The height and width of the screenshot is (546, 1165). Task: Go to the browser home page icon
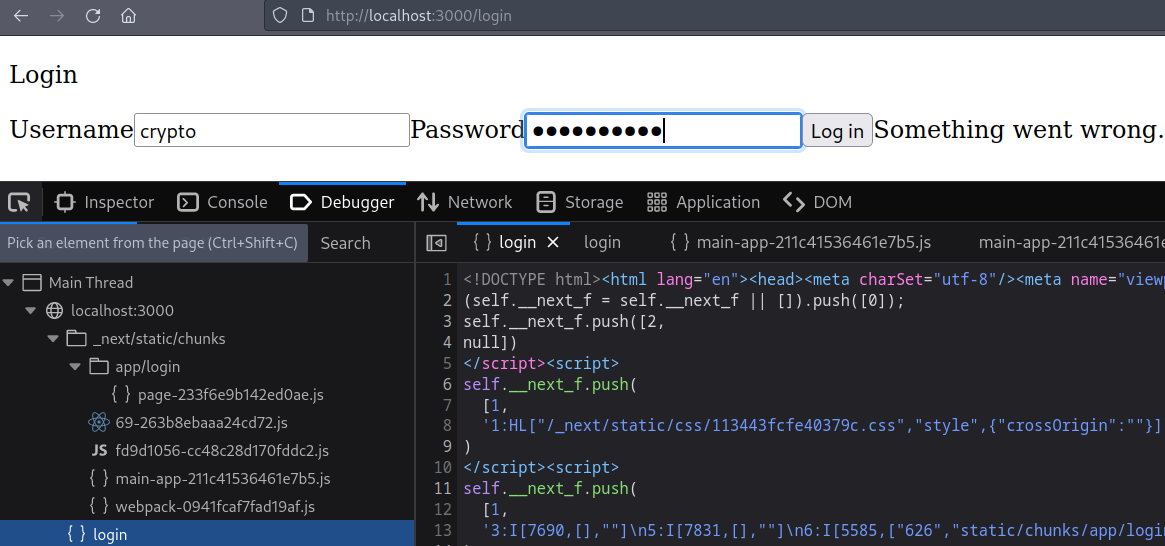pos(128,16)
